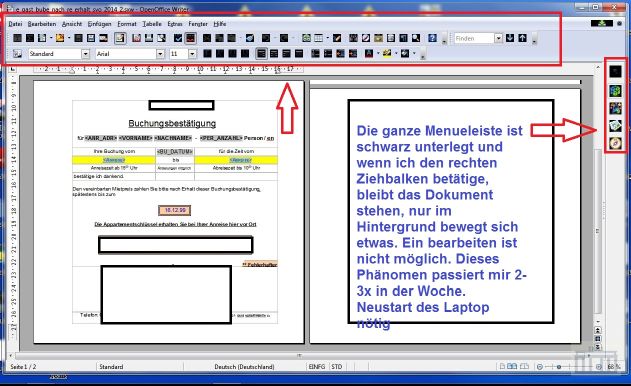
Task: Open recent documents arrow beside Open icon
Action: pyautogui.click(x=69, y=38)
